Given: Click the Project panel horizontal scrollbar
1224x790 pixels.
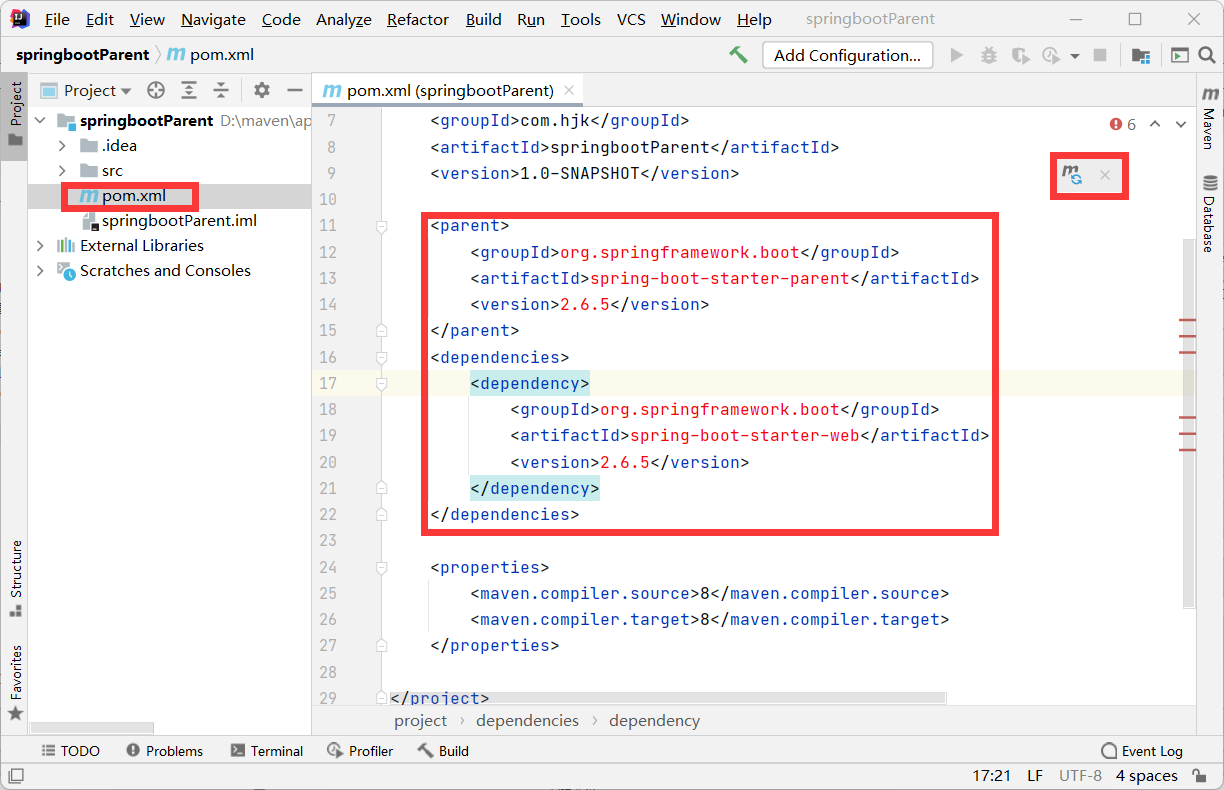Looking at the screenshot, I should pos(91,728).
